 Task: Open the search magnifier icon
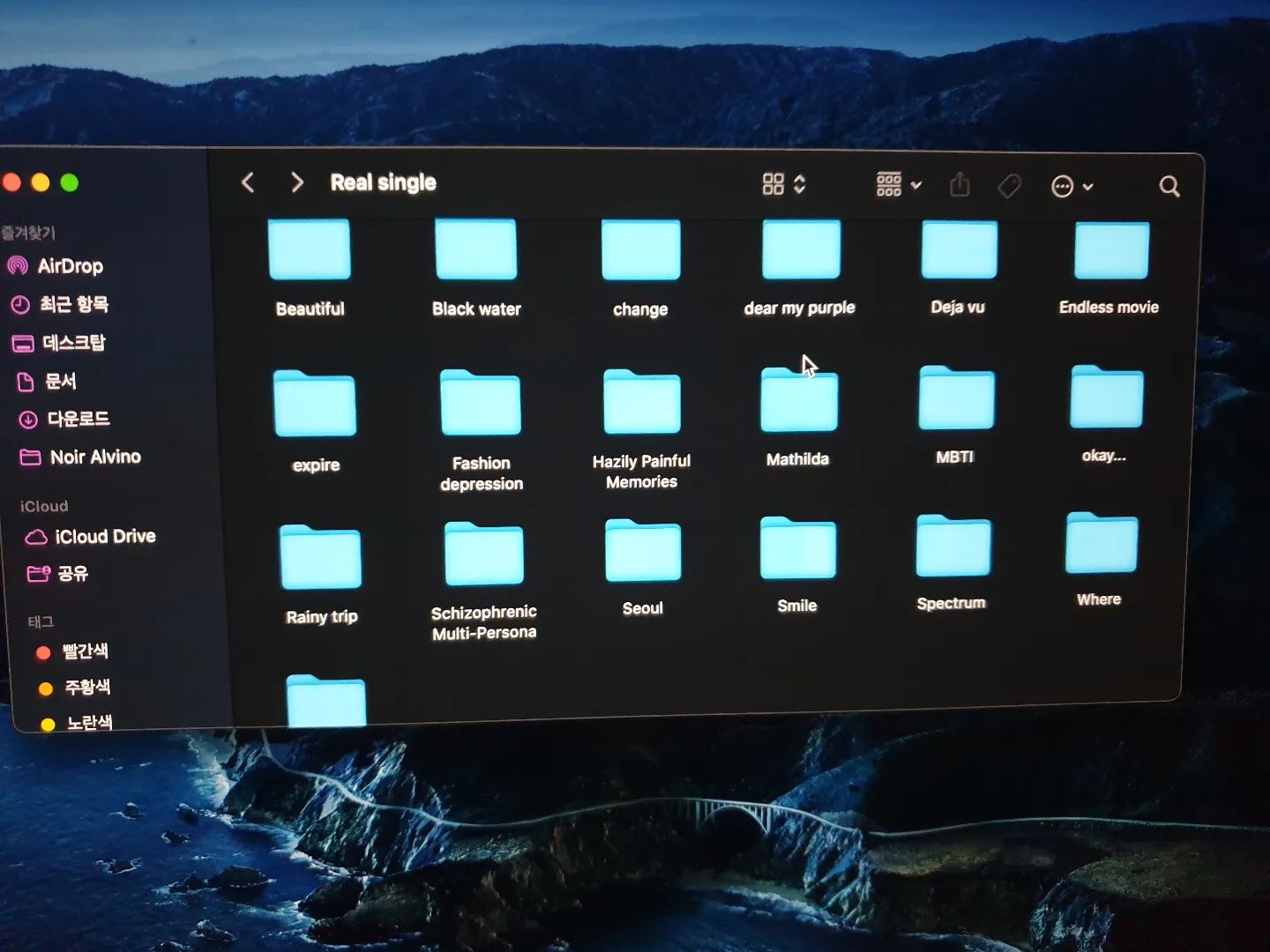pyautogui.click(x=1169, y=186)
